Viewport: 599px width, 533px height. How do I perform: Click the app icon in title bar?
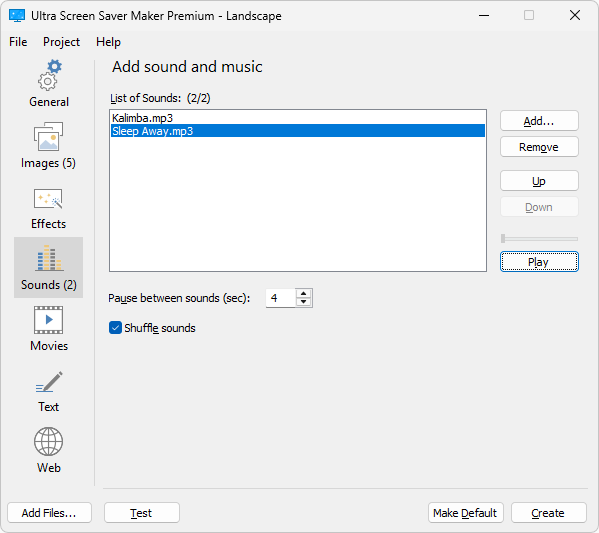tap(17, 16)
